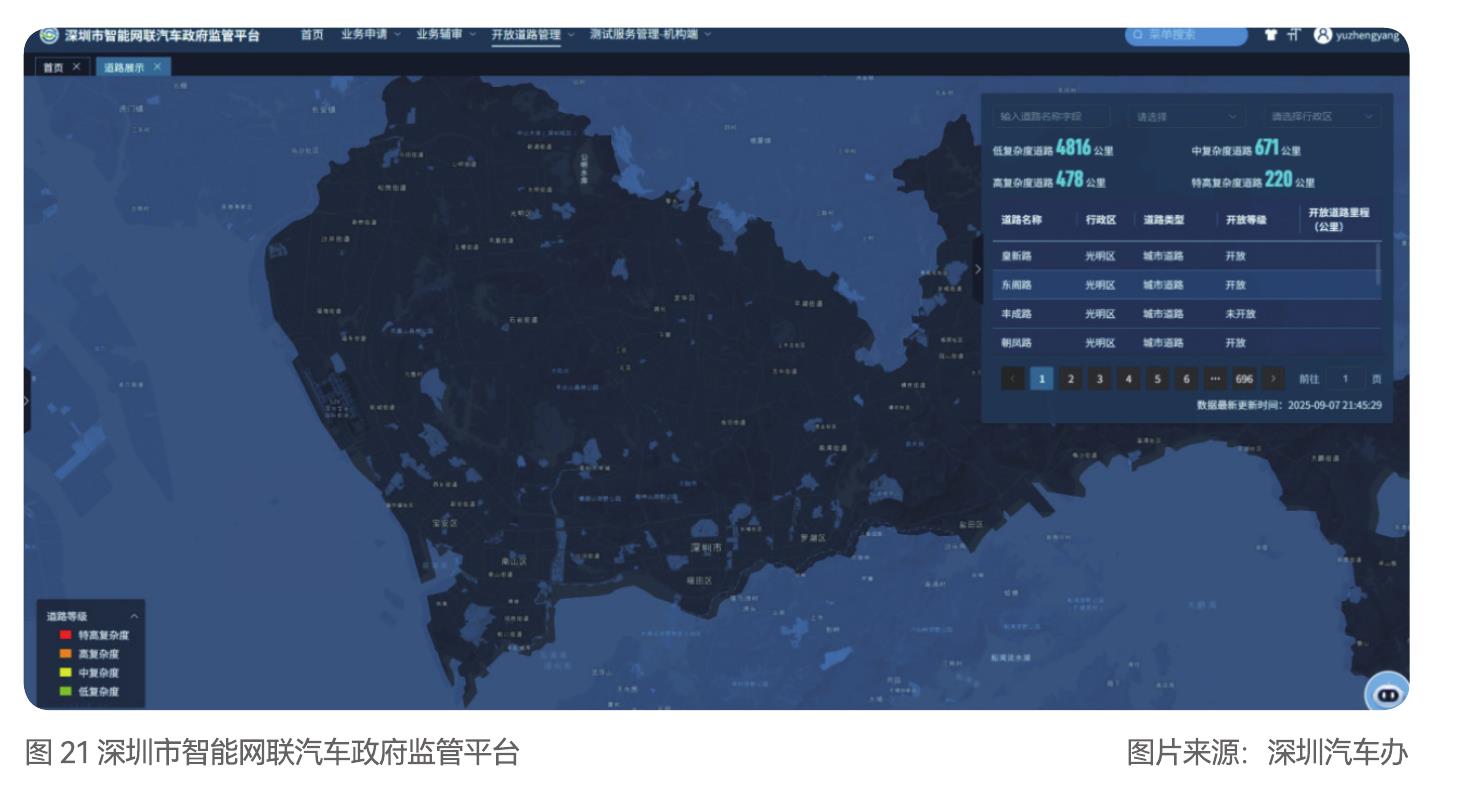The image size is (1457, 801).
Task: Click the 4816 低复杂度道路 value
Action: pos(1073,148)
